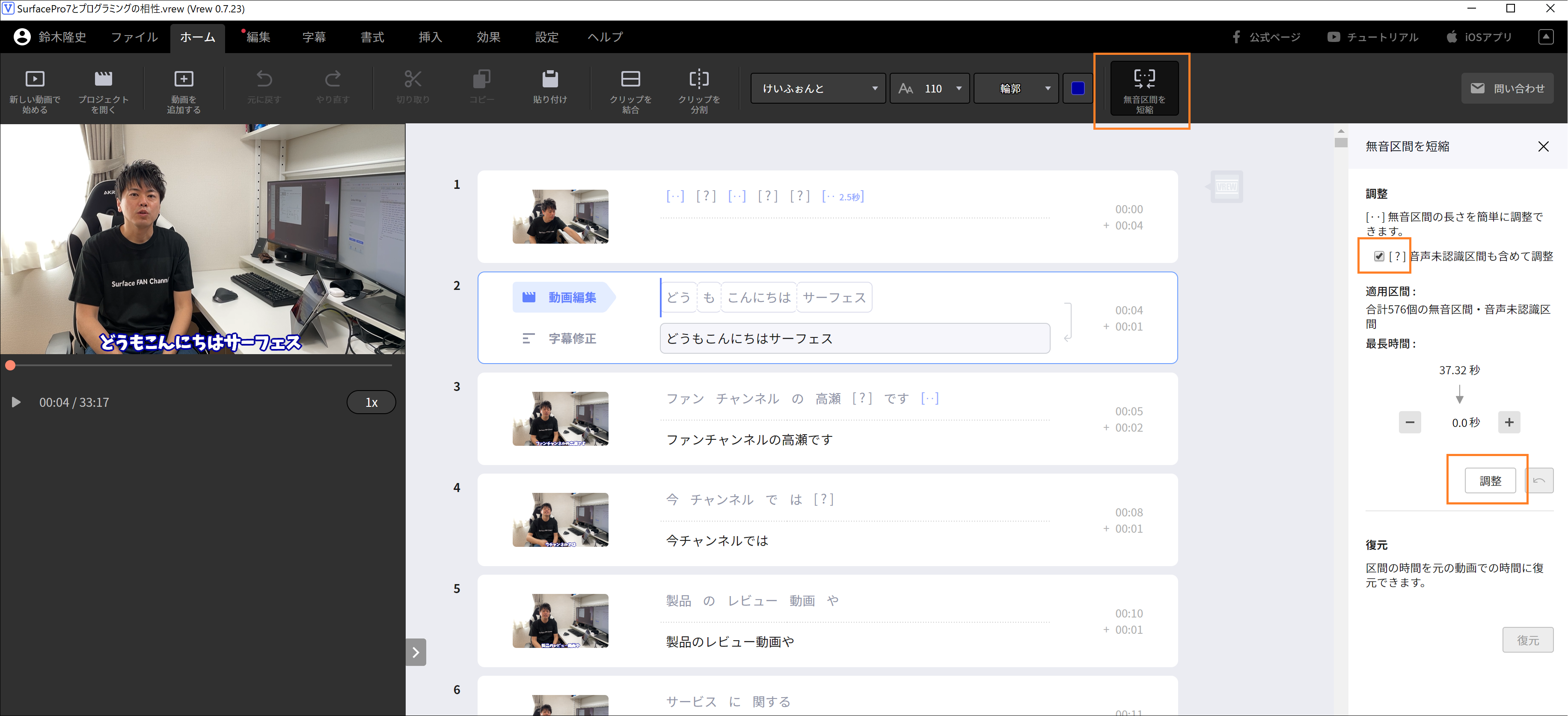Open the 効果 tab

pyautogui.click(x=489, y=37)
